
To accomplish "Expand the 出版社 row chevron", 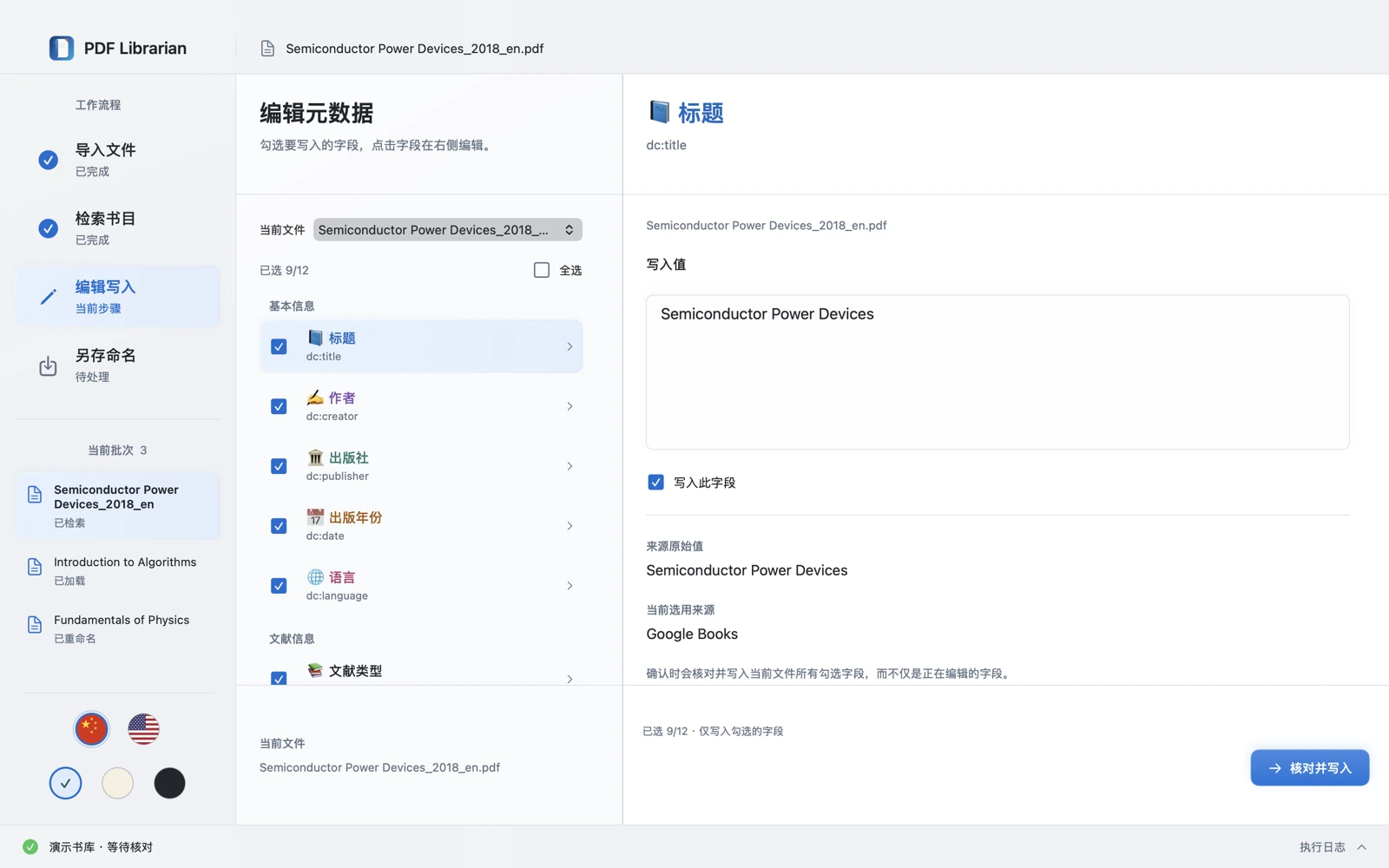I will point(569,466).
